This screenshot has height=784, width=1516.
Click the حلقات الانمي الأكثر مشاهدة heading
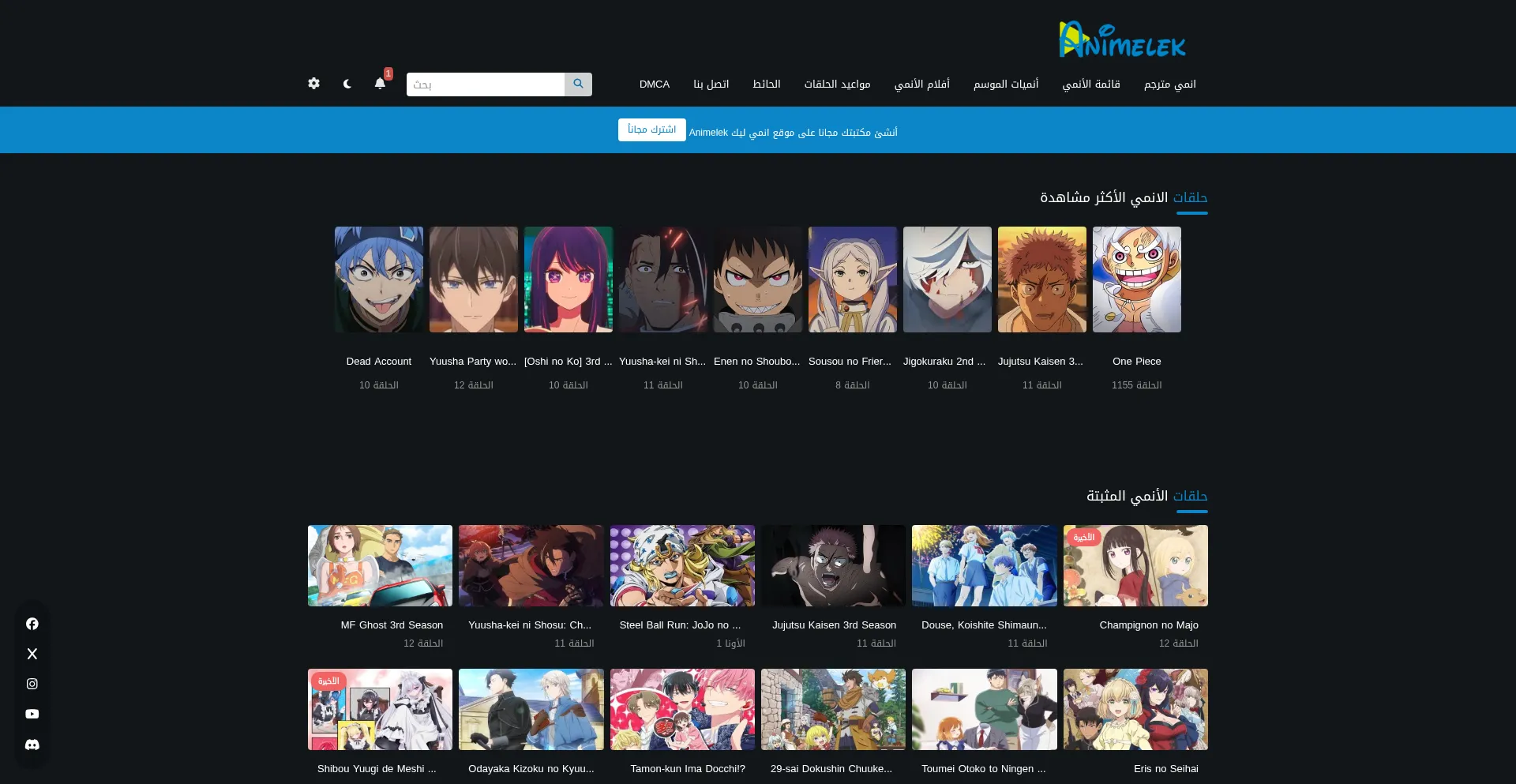[x=1124, y=197]
